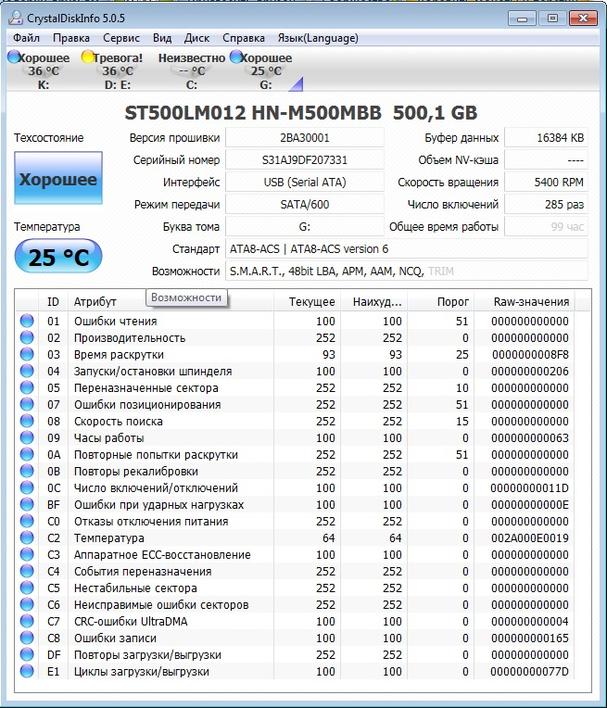The height and width of the screenshot is (708, 607).
Task: Open the Справка menu
Action: pos(243,38)
